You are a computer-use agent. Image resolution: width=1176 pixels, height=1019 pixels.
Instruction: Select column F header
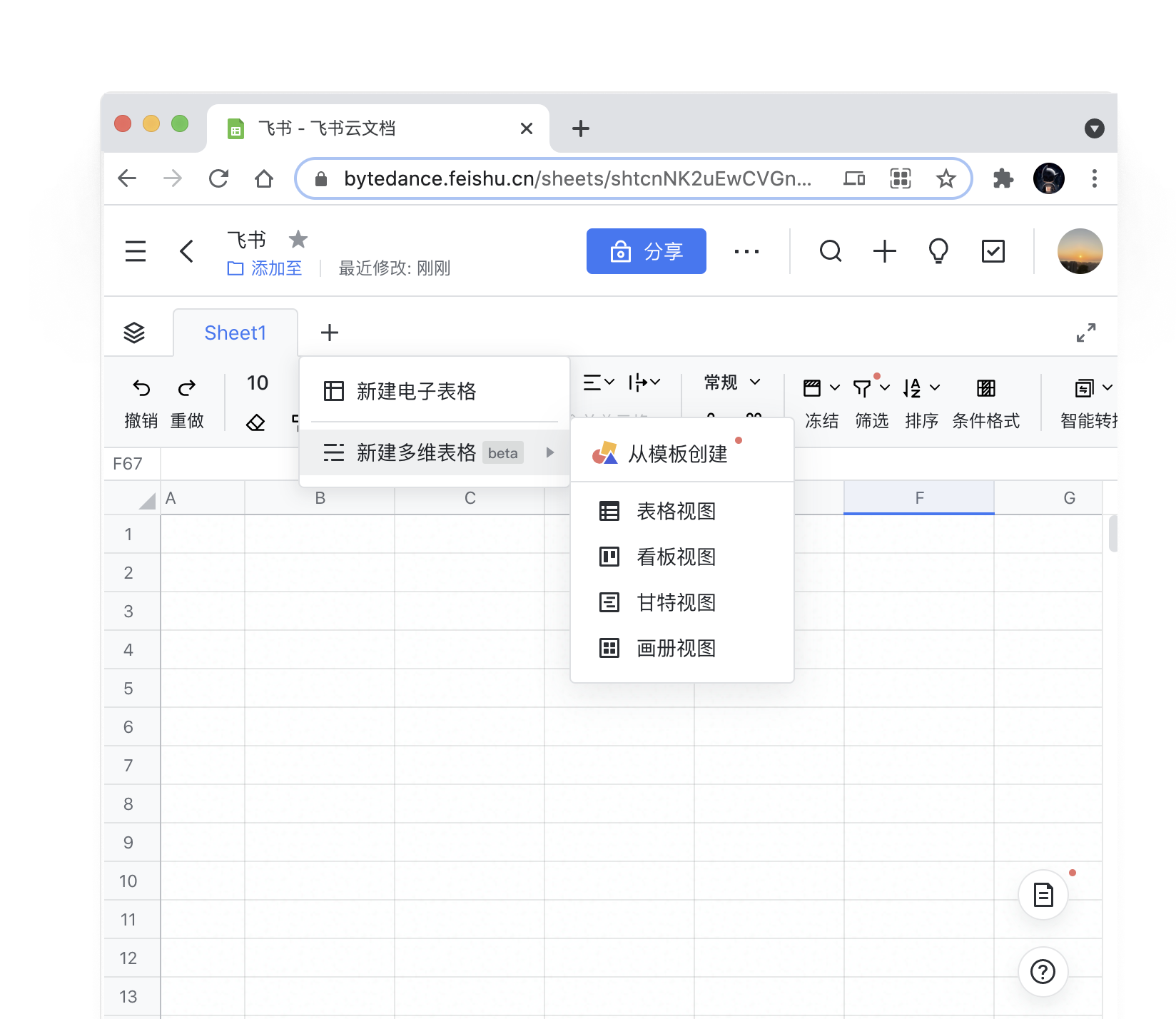[x=919, y=498]
